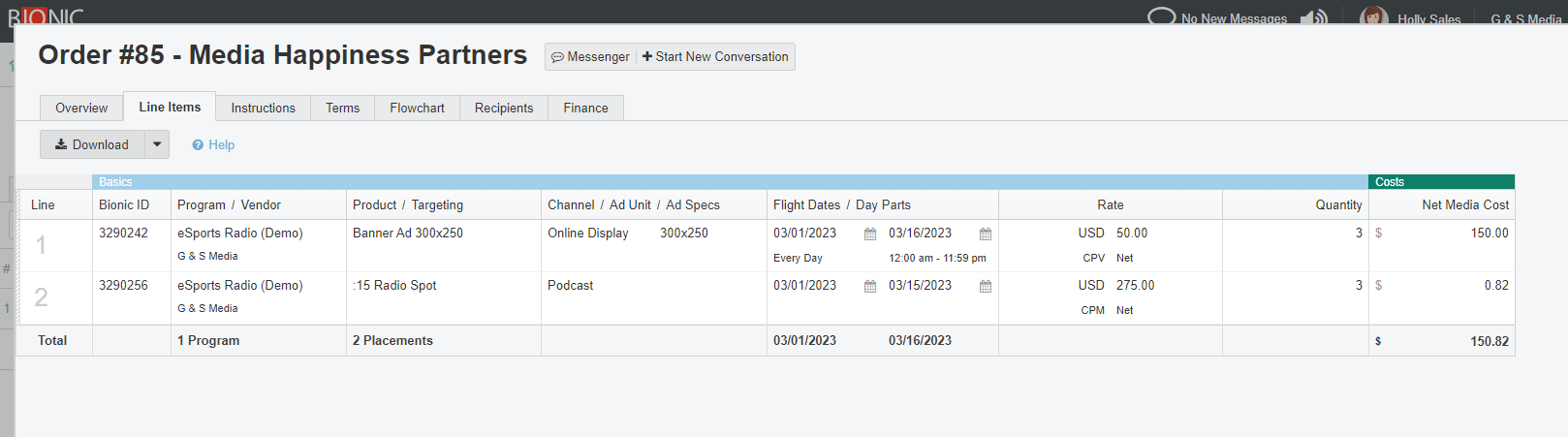The width and height of the screenshot is (1568, 437).
Task: Click the speaker sound icon in header
Action: point(1313,17)
